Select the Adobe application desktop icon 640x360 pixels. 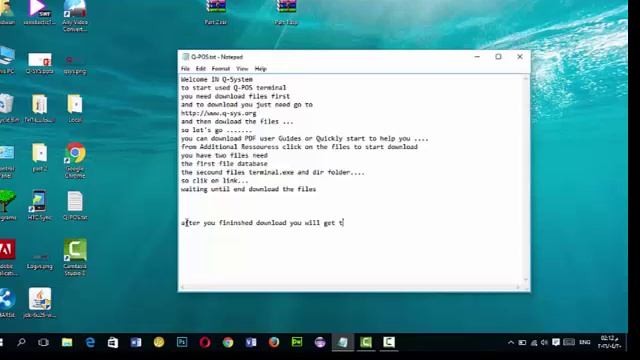(7, 258)
